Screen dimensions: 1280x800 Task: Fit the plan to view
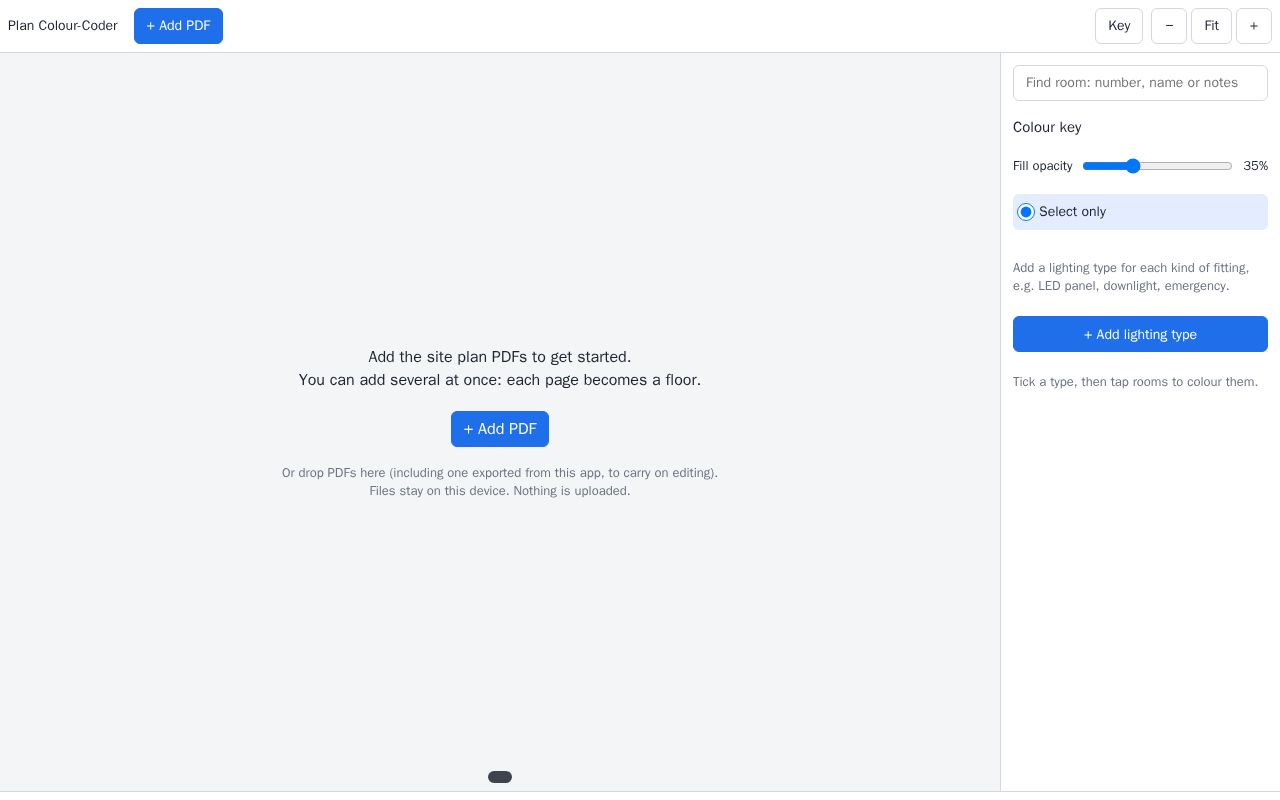pyautogui.click(x=1211, y=26)
